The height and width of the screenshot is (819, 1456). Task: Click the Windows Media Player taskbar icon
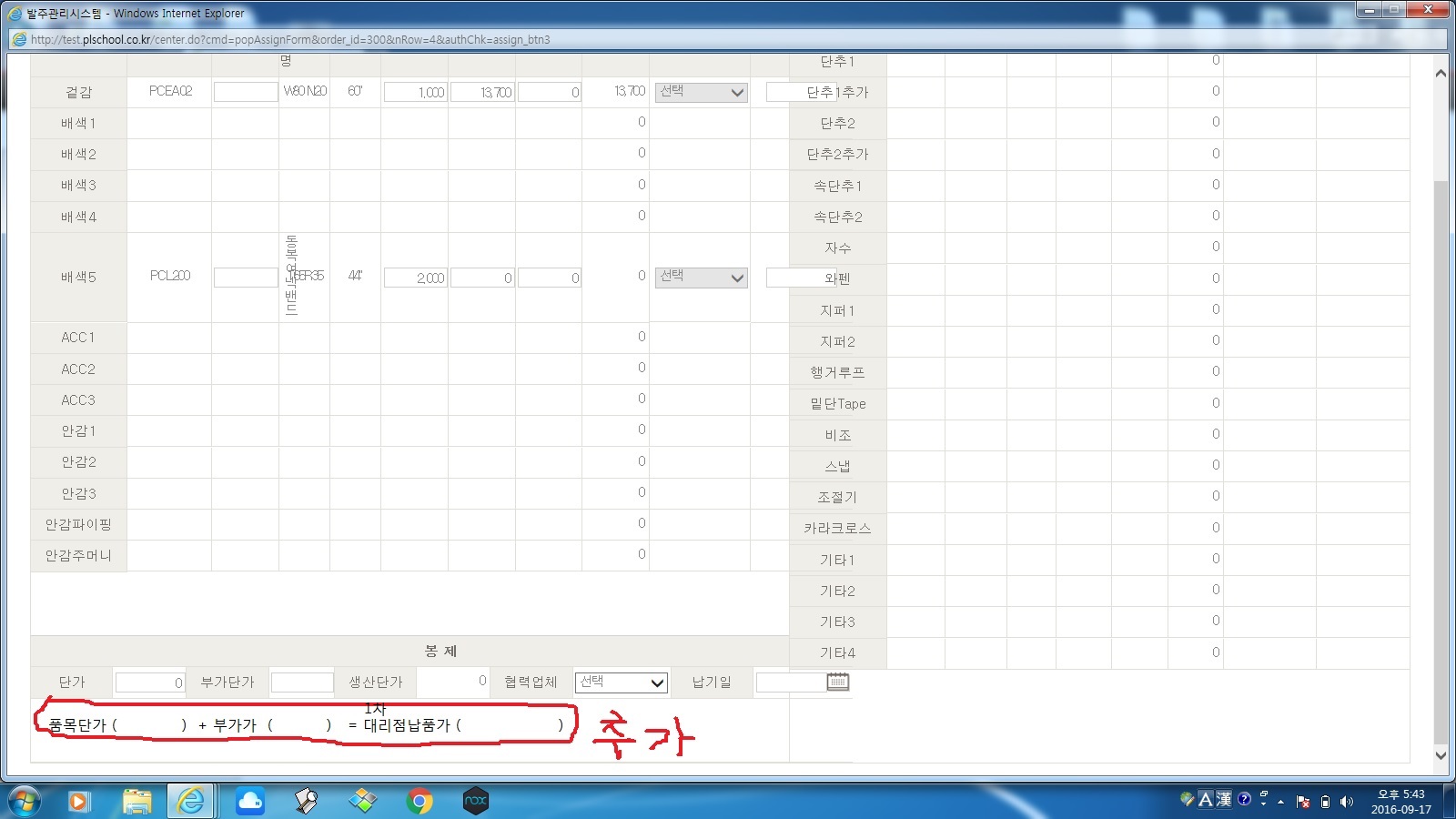coord(78,801)
